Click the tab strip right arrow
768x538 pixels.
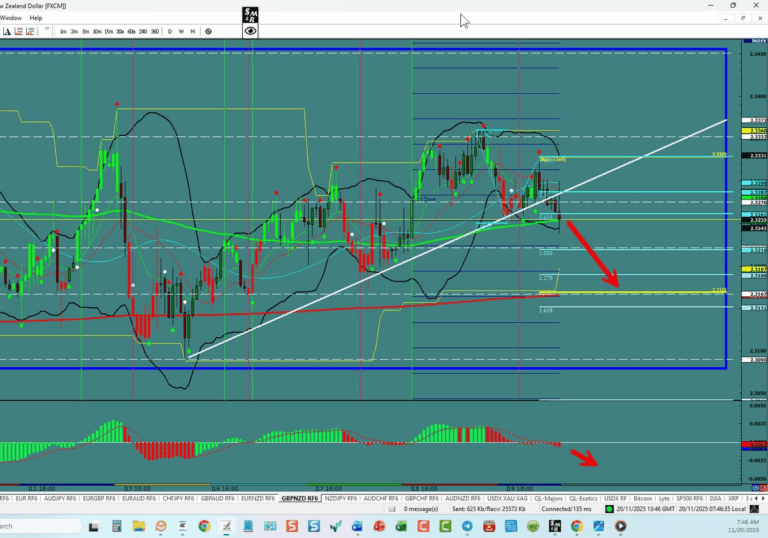tap(763, 498)
